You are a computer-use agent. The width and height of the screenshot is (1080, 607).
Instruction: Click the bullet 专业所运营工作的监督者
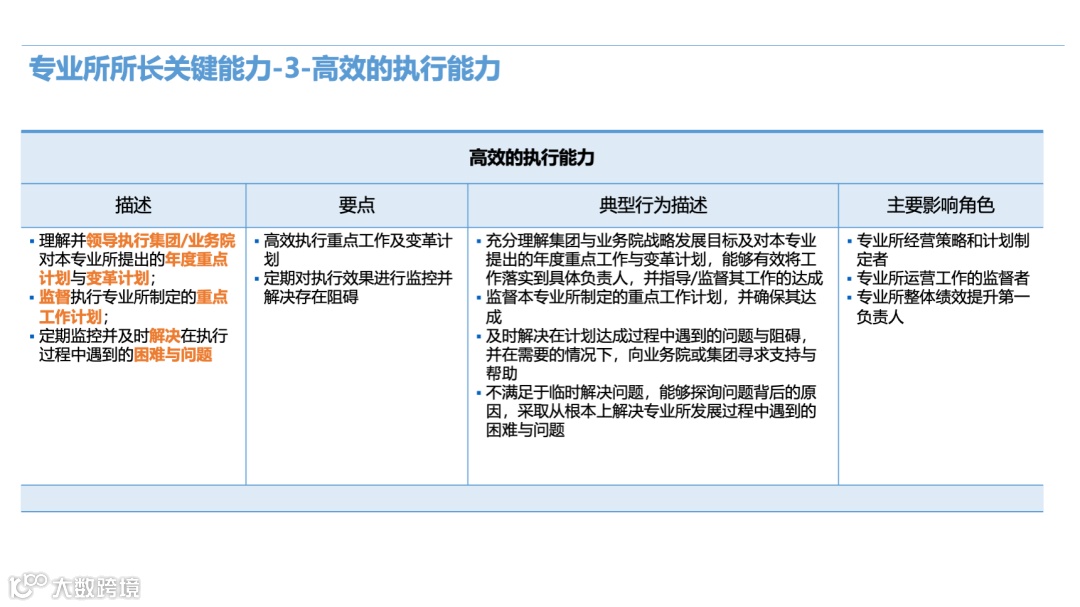coord(938,278)
